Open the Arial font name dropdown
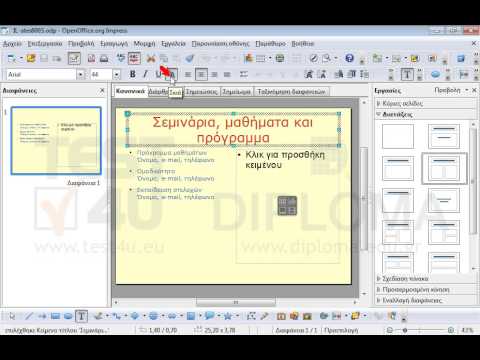 point(80,74)
